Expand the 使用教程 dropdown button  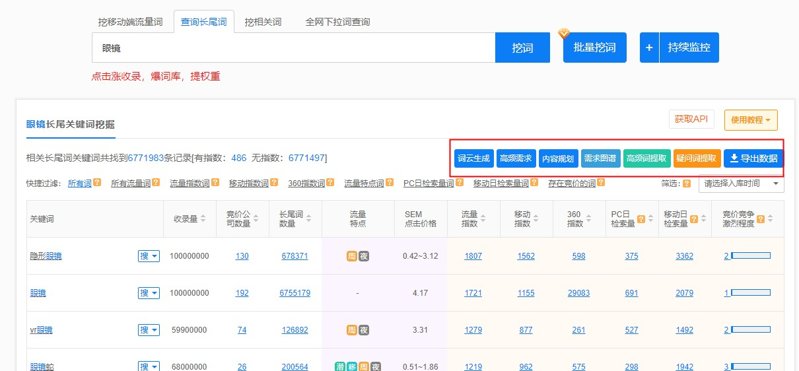751,120
